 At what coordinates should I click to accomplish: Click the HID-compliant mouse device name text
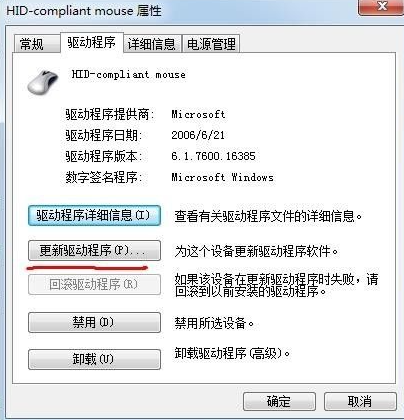[129, 74]
